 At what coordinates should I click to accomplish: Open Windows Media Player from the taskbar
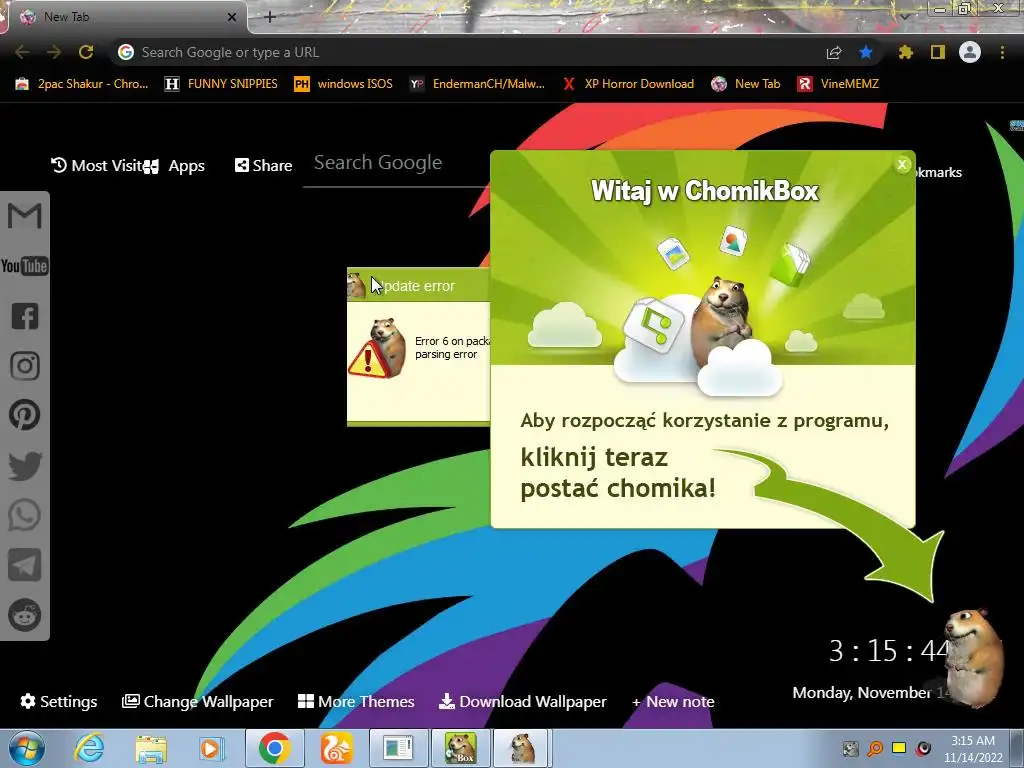tap(211, 748)
